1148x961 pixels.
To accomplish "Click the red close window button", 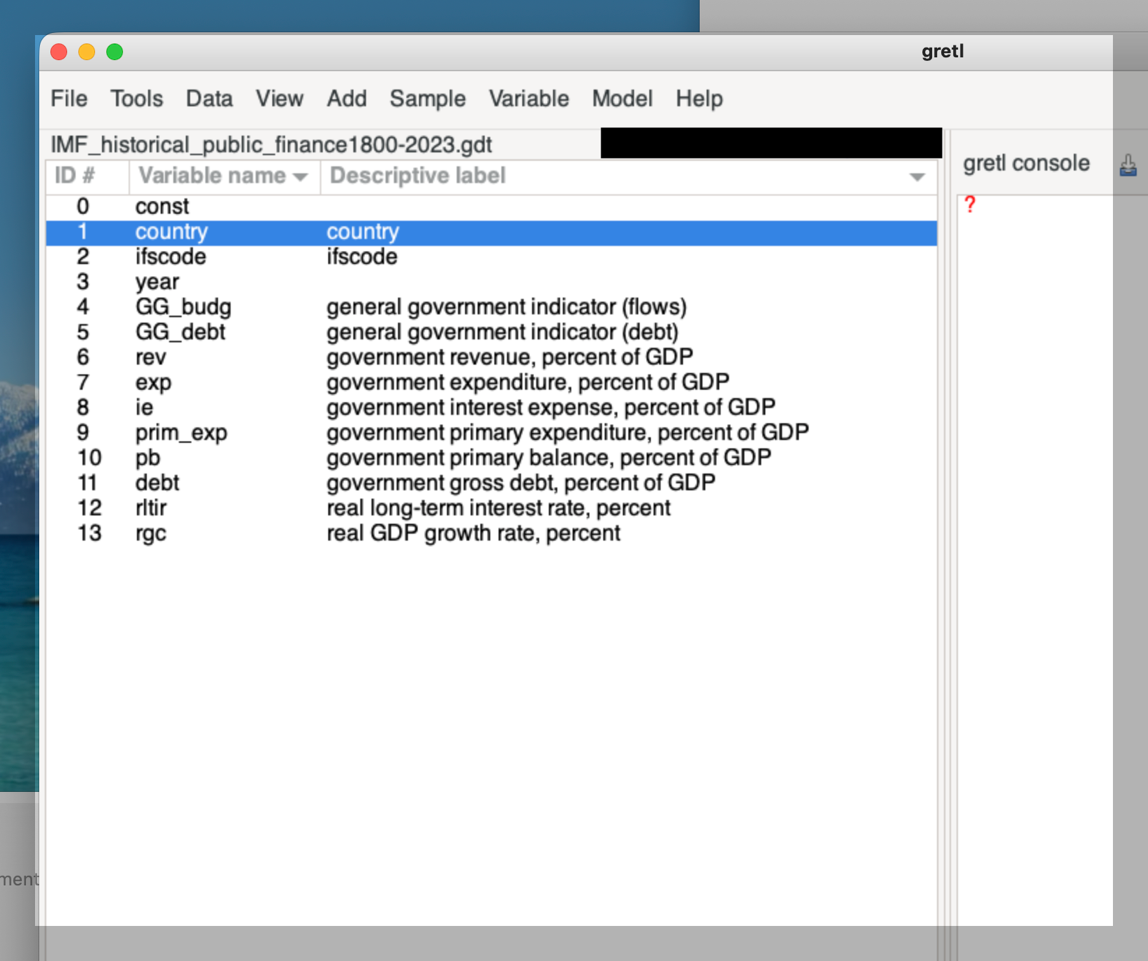I will [x=59, y=52].
